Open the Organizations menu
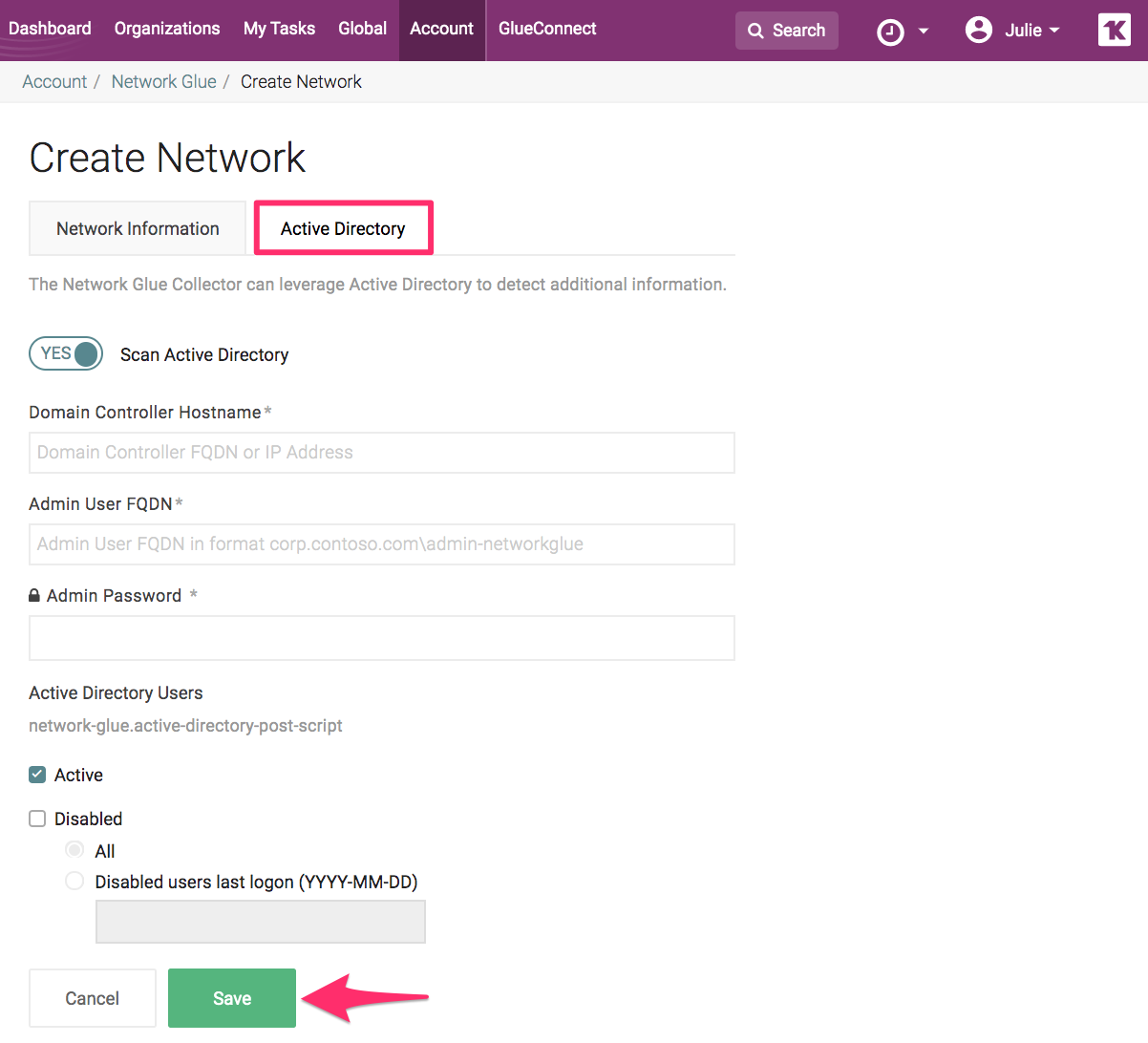This screenshot has width=1148, height=1043. click(x=167, y=29)
